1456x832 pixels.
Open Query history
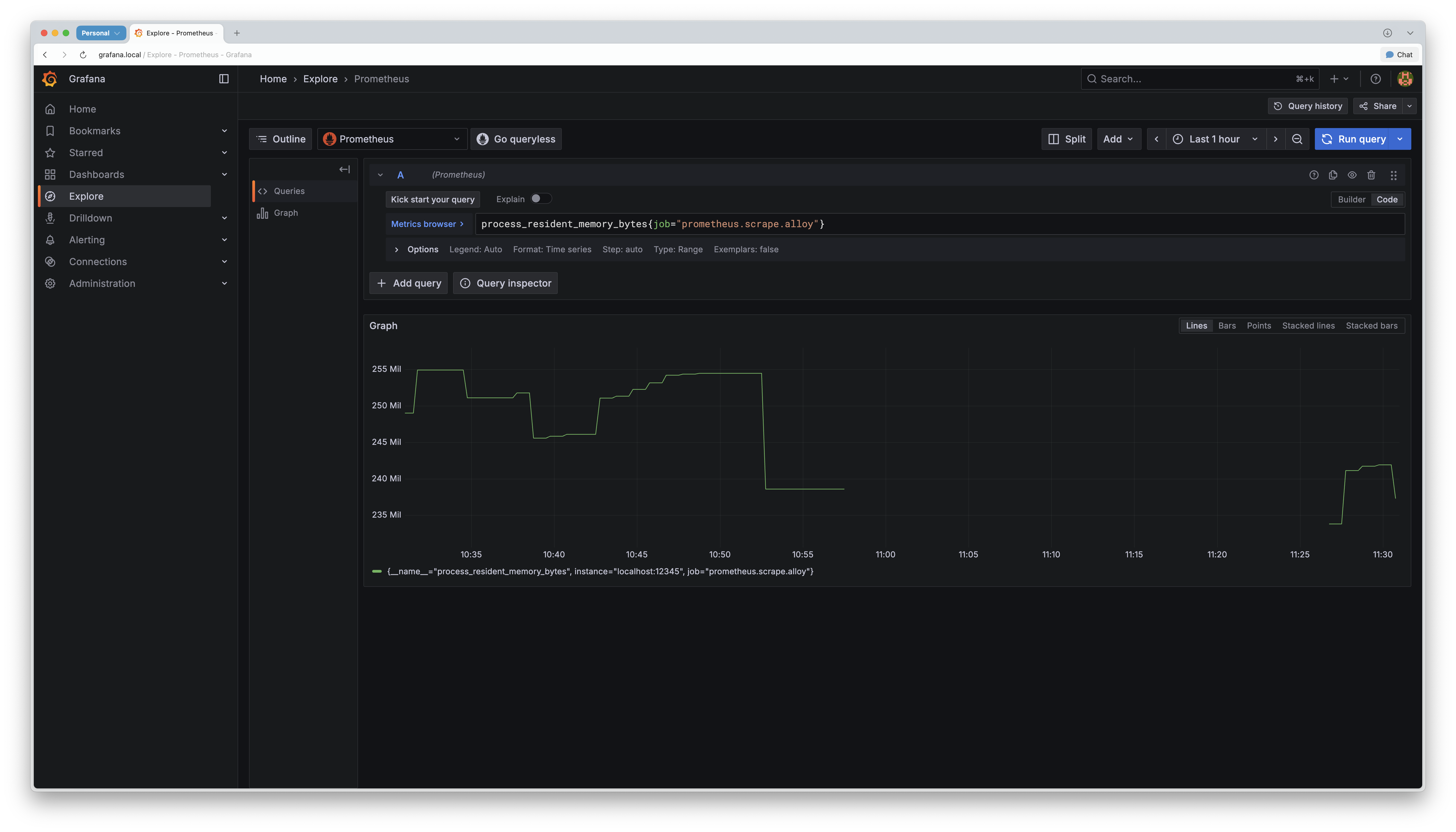(x=1308, y=106)
